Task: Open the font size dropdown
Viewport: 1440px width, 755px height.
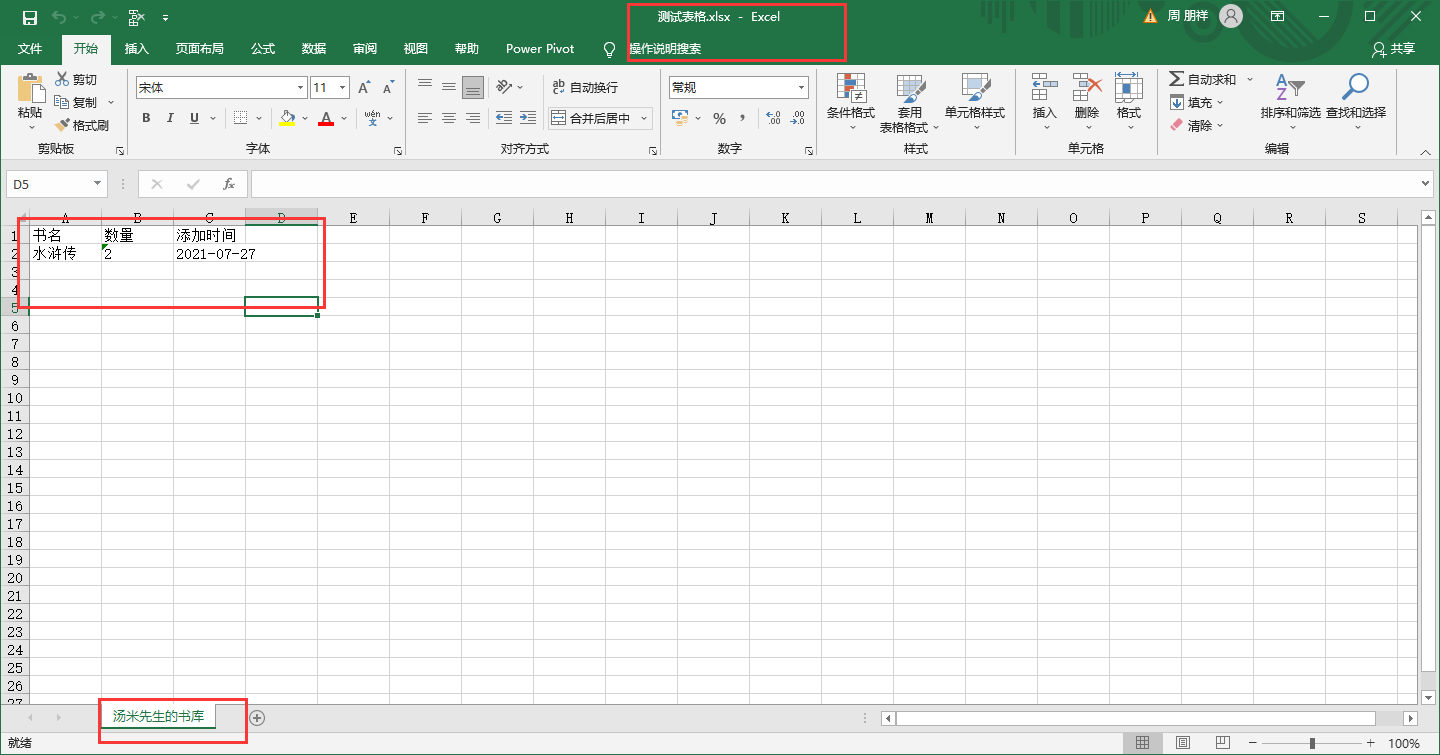Action: (343, 88)
